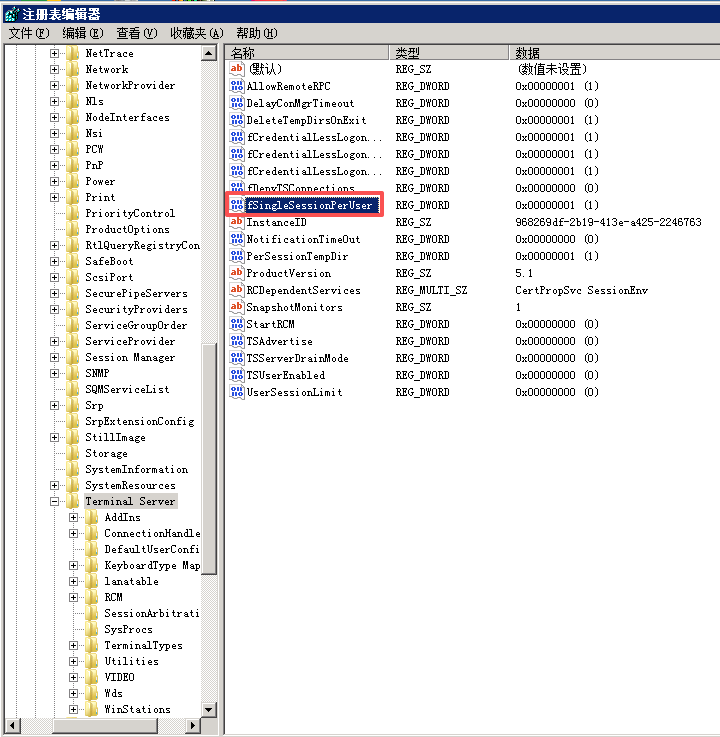This screenshot has height=737, width=720.
Task: Open the 收藏夹 menu
Action: [196, 33]
